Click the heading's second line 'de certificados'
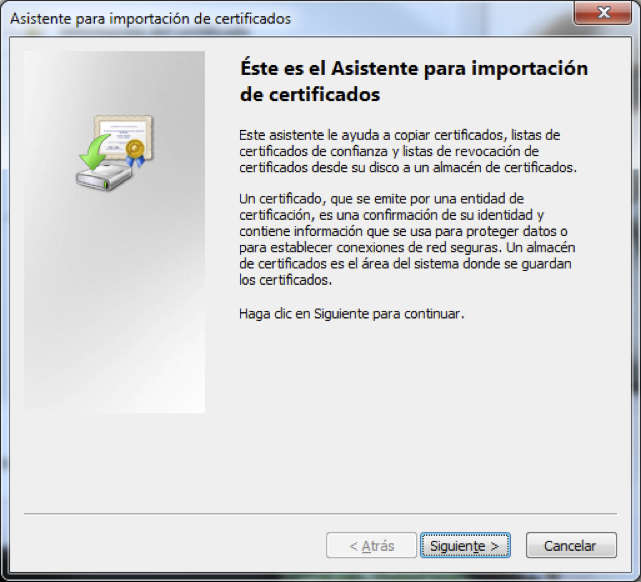This screenshot has height=582, width=641. click(310, 95)
